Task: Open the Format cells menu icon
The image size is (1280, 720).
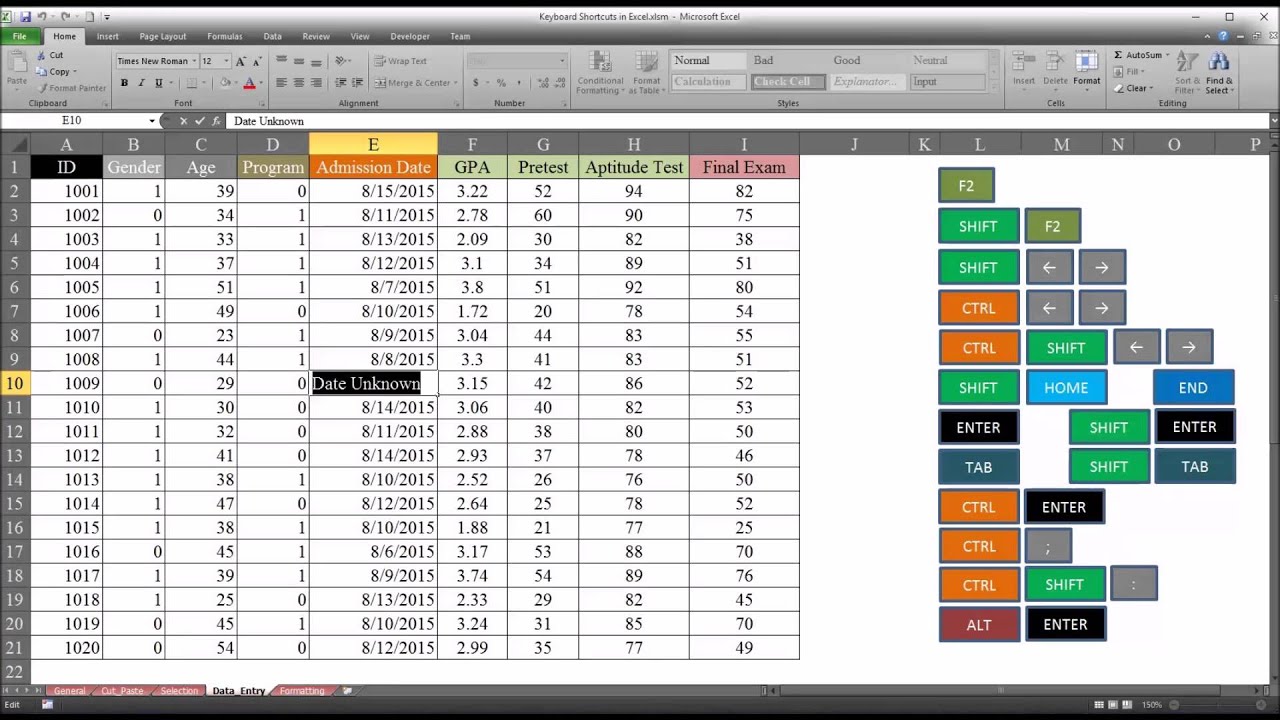Action: (x=1087, y=62)
